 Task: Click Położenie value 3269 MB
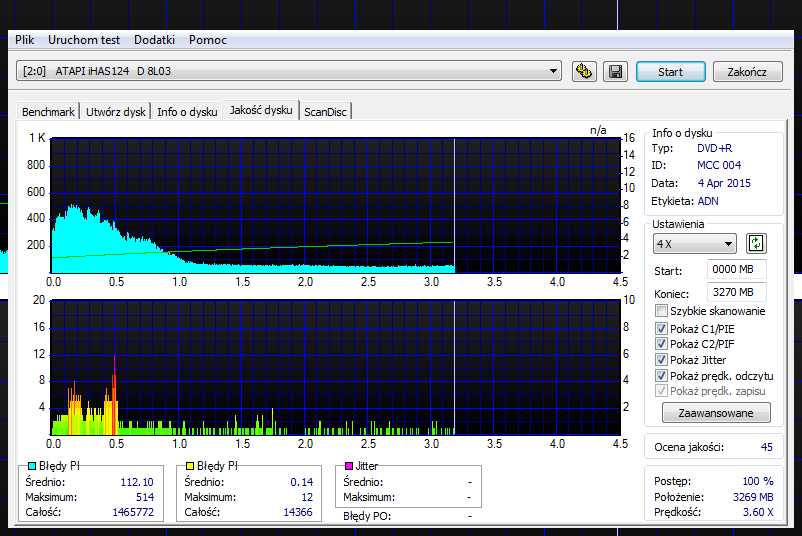click(753, 497)
